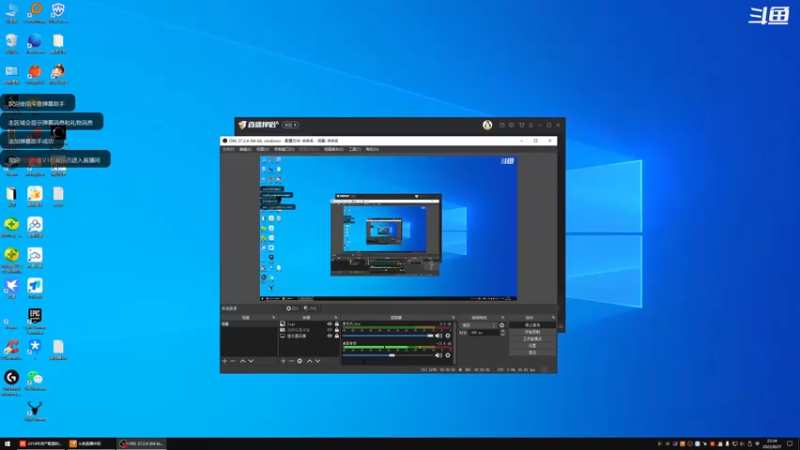Open the deer-head desktop icon
Image resolution: width=800 pixels, height=450 pixels.
pos(35,412)
